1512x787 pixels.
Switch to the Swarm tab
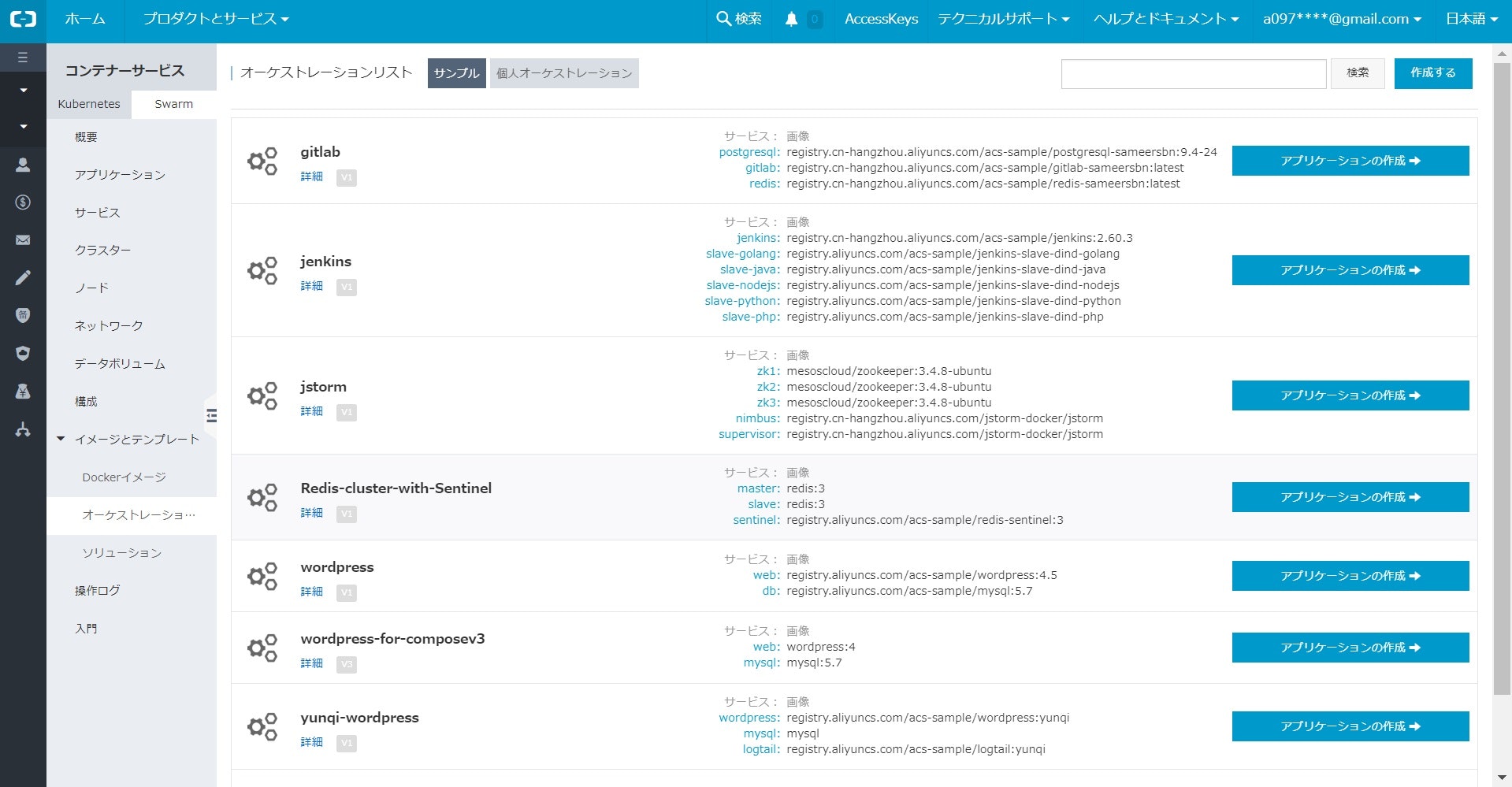tap(174, 104)
